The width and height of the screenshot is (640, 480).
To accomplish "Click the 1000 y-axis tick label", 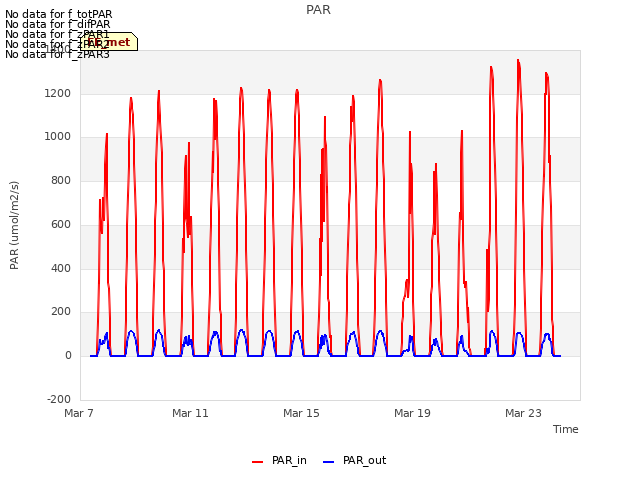I will click(x=58, y=137).
